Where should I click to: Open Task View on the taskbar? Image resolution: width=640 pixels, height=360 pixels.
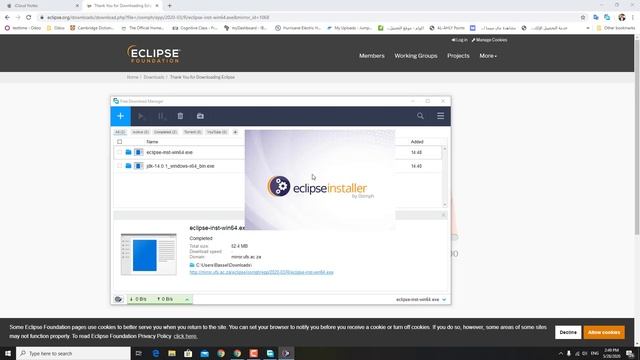[x=139, y=353]
